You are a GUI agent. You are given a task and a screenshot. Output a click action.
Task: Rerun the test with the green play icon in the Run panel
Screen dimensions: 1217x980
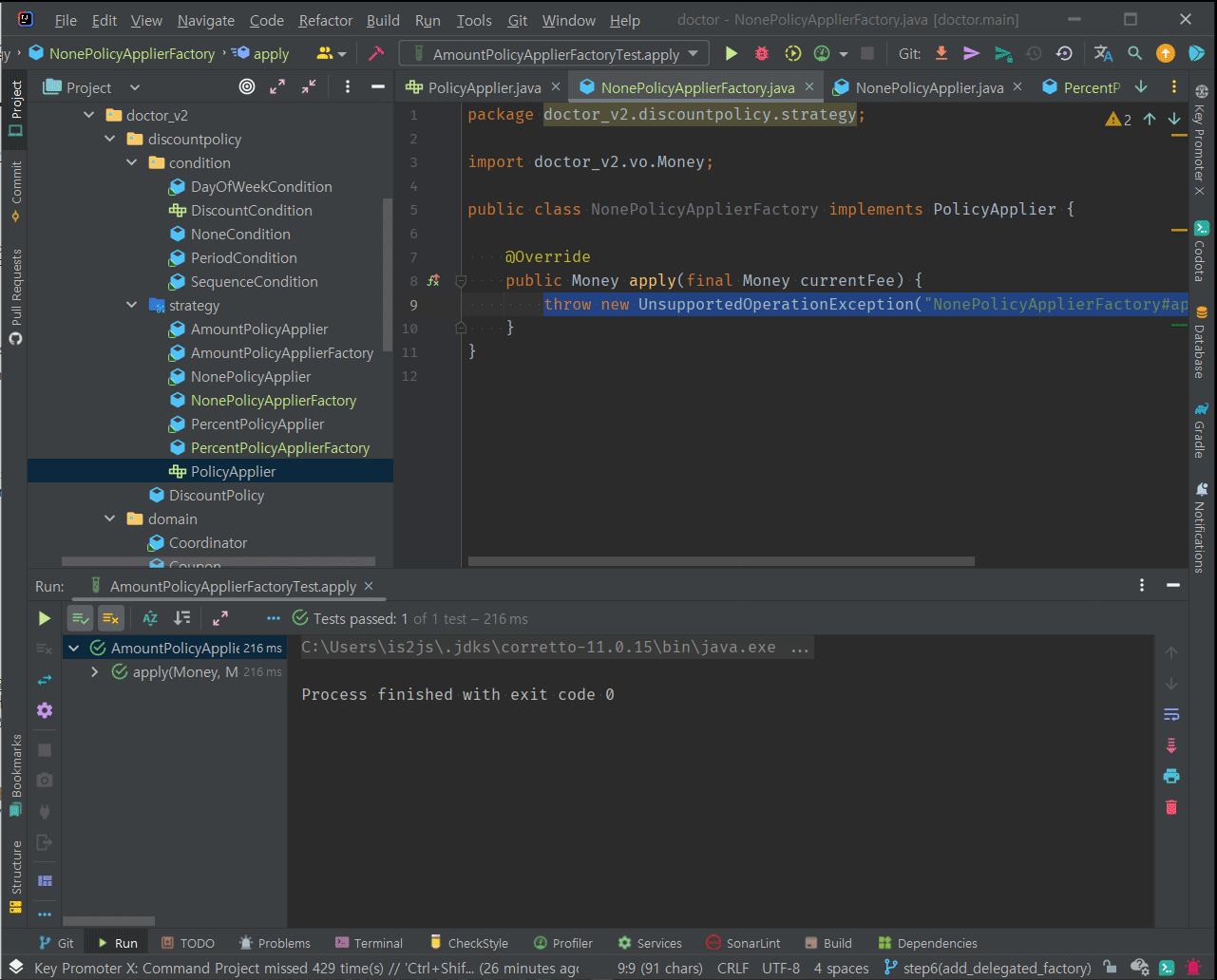pyautogui.click(x=44, y=618)
